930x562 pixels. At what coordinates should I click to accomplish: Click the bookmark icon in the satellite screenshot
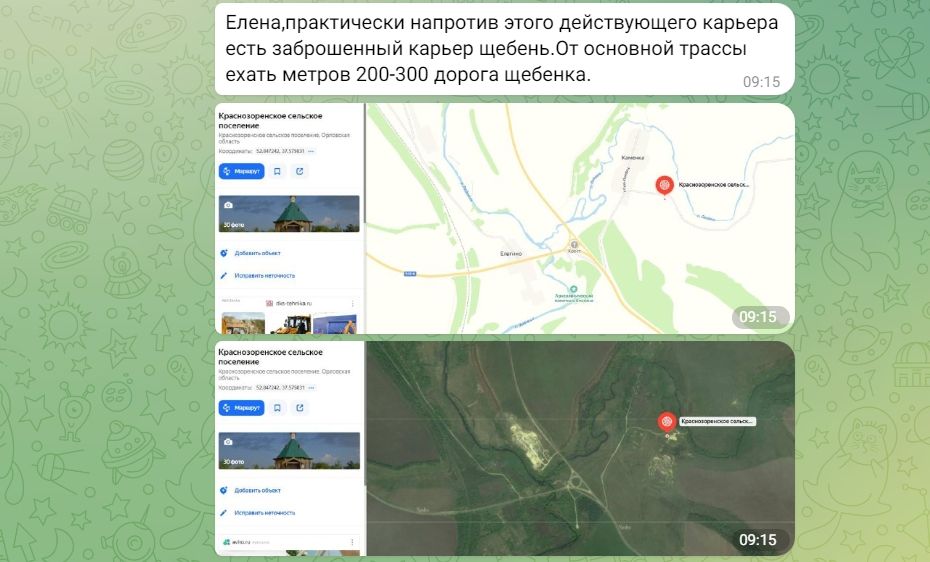[278, 408]
